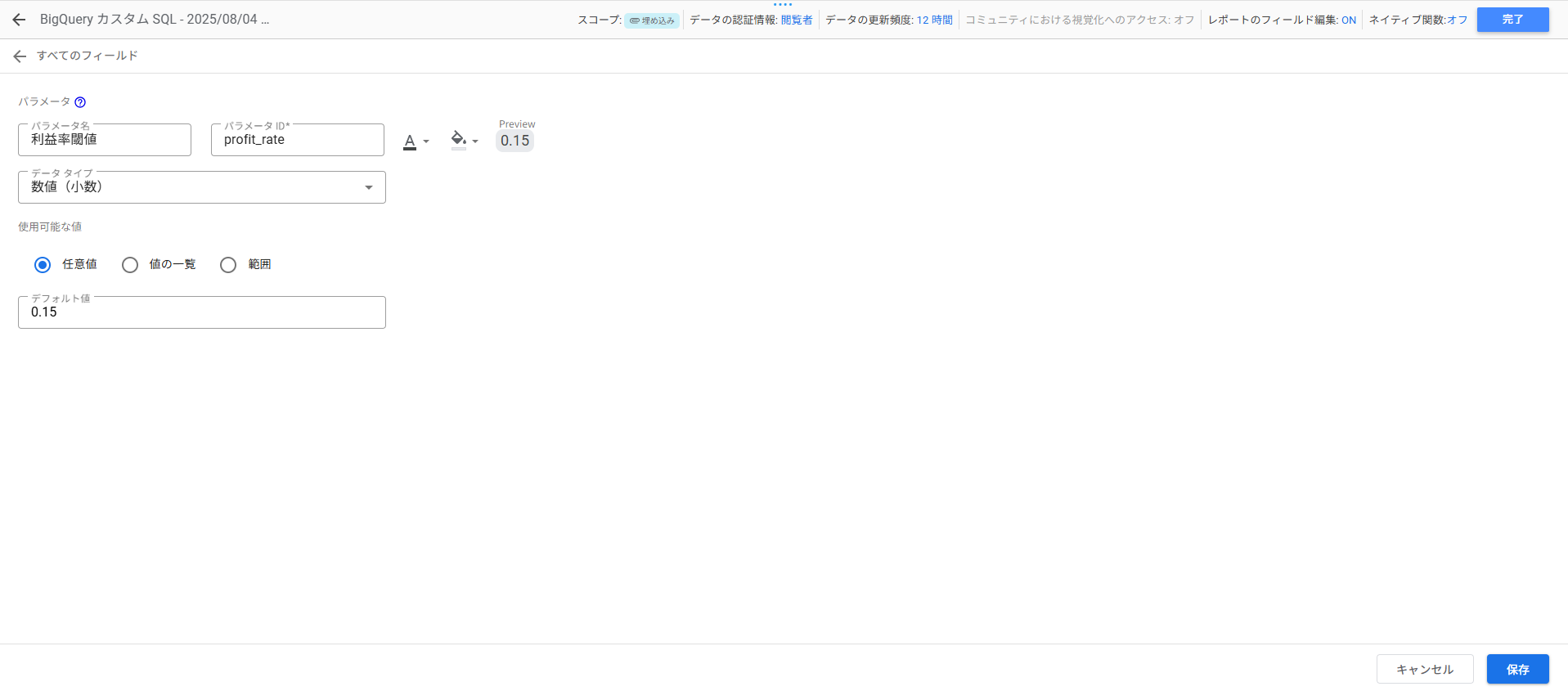Edit the デフォルト値 field 0.15
This screenshot has height=691, width=1568.
202,312
